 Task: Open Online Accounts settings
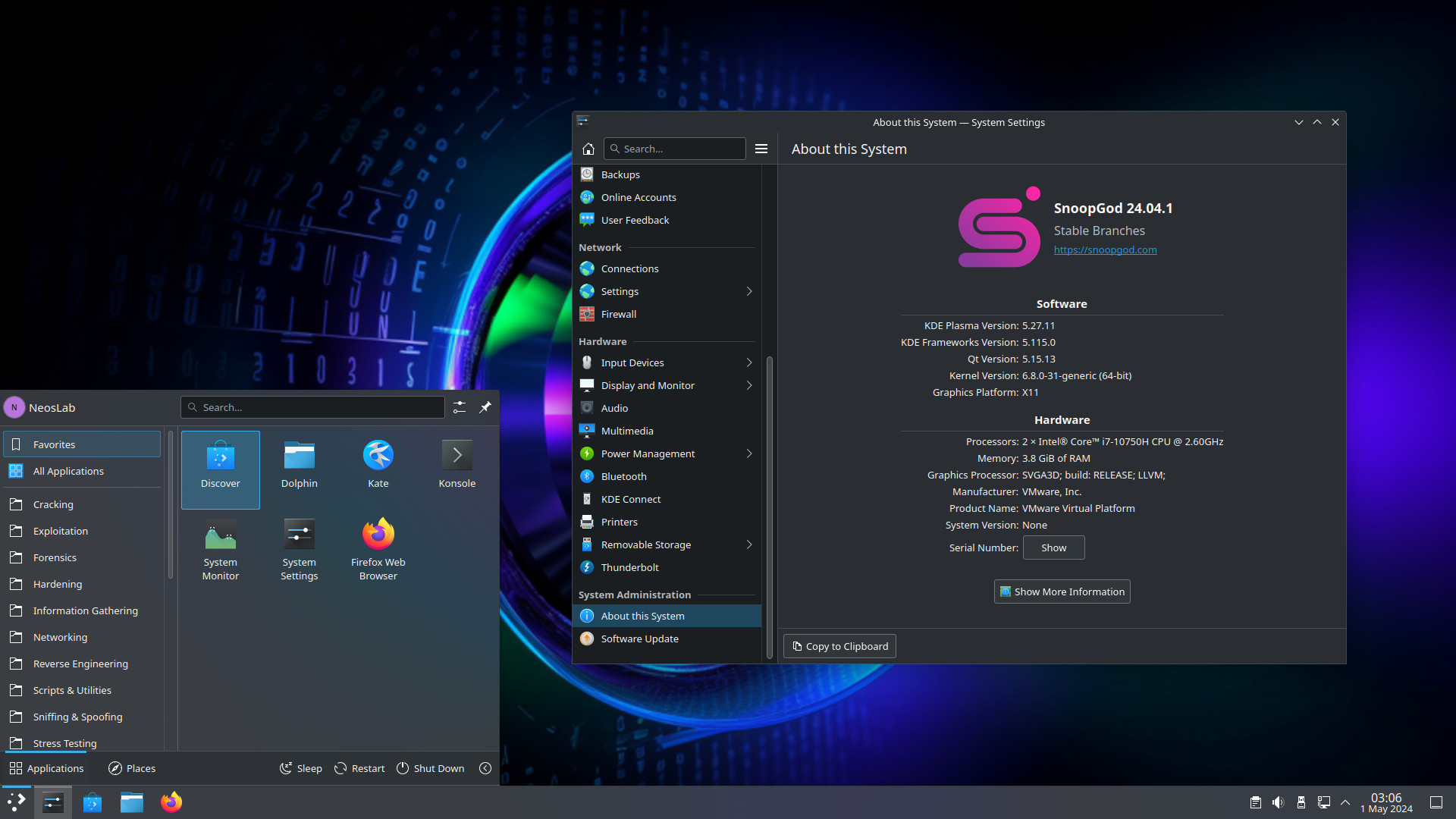[x=667, y=197]
